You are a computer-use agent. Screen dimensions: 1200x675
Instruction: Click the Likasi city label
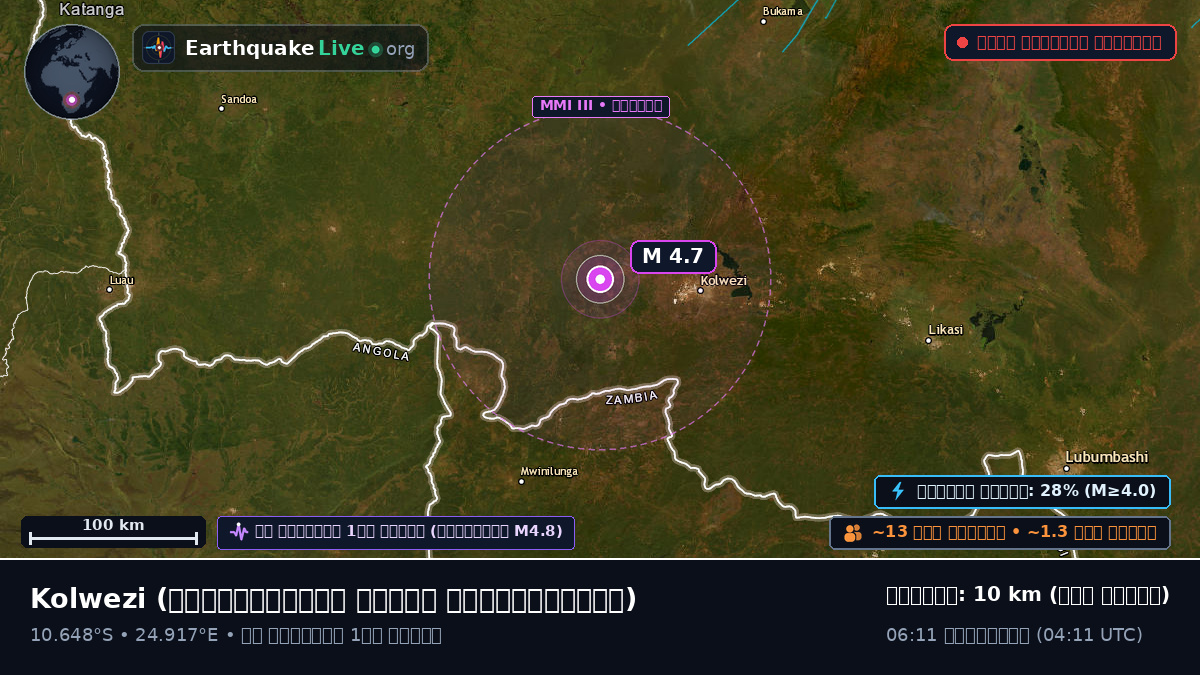tap(946, 330)
